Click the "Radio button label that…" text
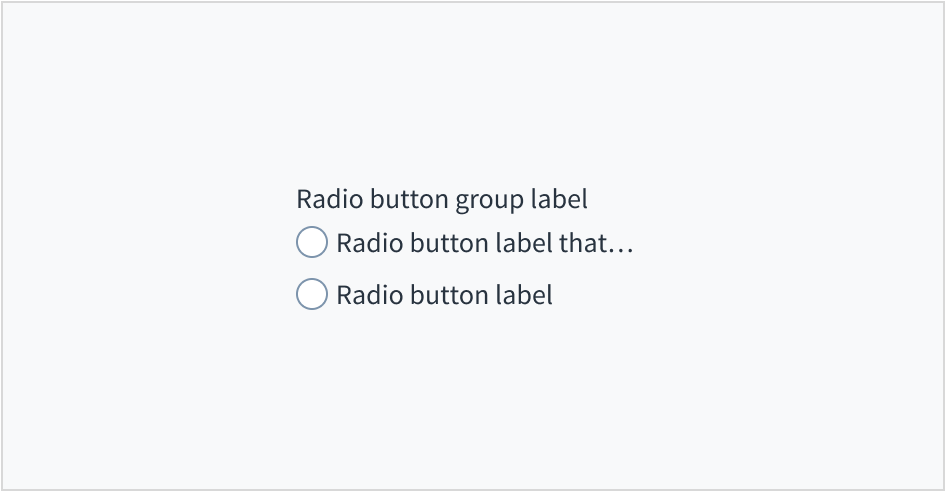 pos(485,243)
